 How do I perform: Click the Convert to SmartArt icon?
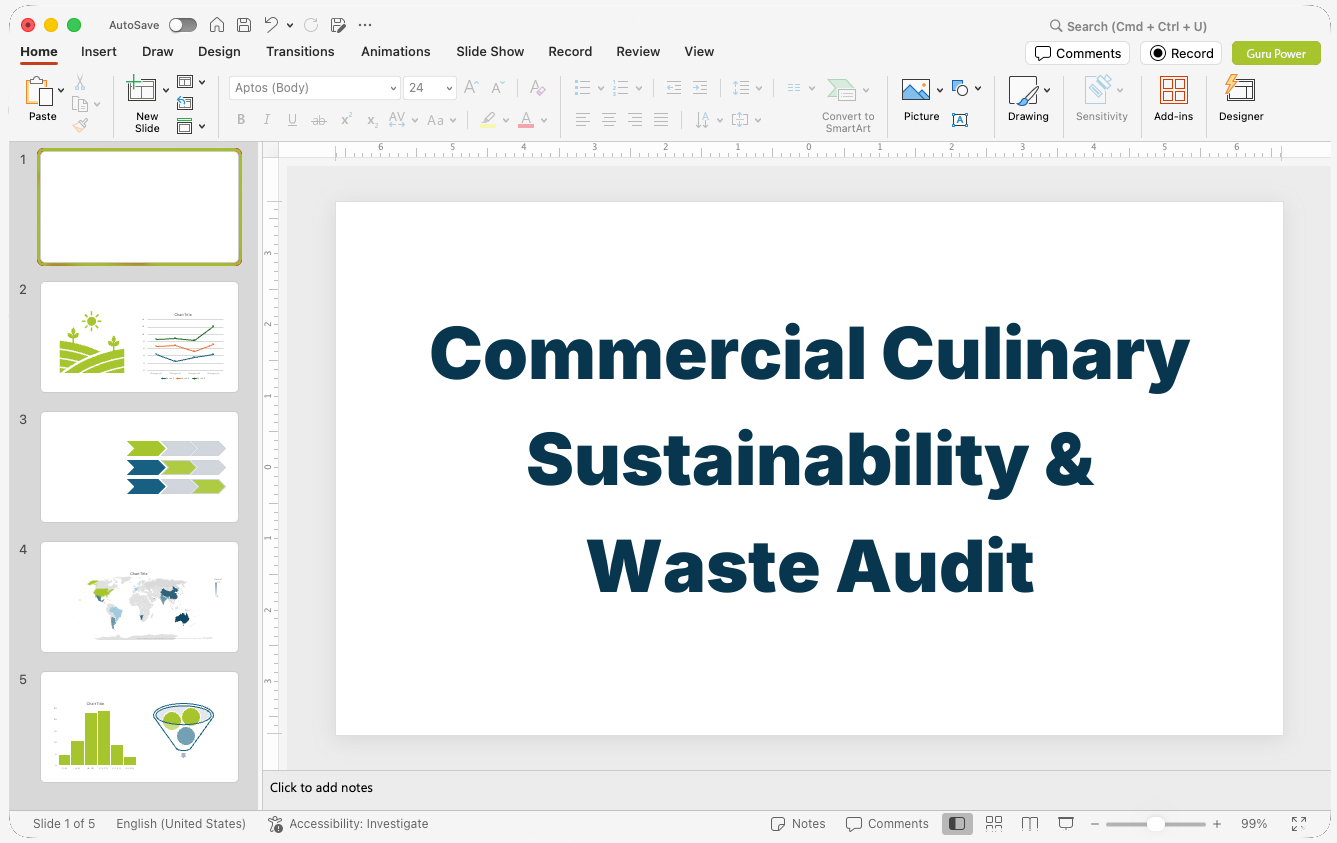(842, 90)
